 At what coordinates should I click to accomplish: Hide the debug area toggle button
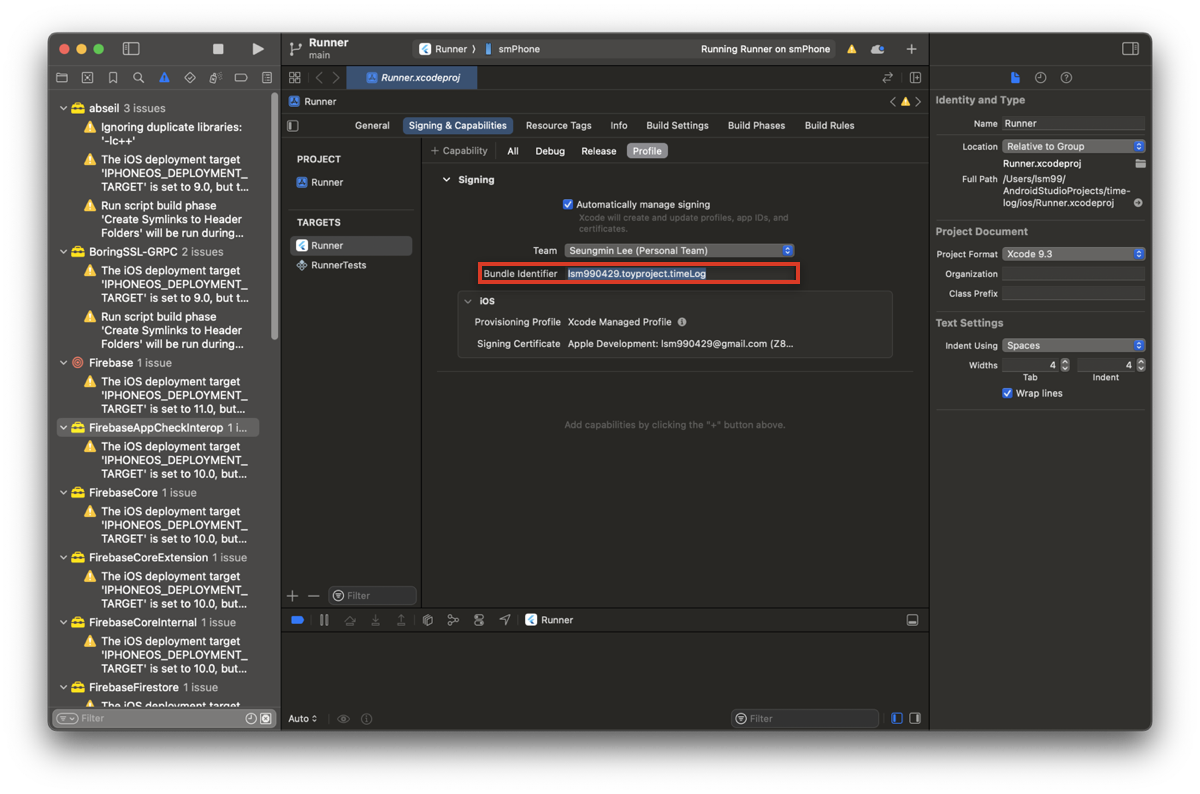click(912, 620)
